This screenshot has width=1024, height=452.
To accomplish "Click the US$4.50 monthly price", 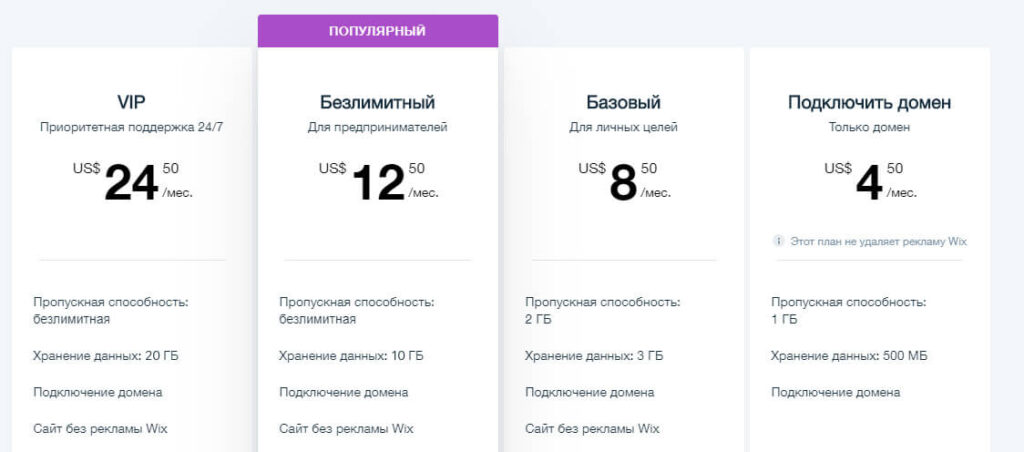I will [869, 182].
